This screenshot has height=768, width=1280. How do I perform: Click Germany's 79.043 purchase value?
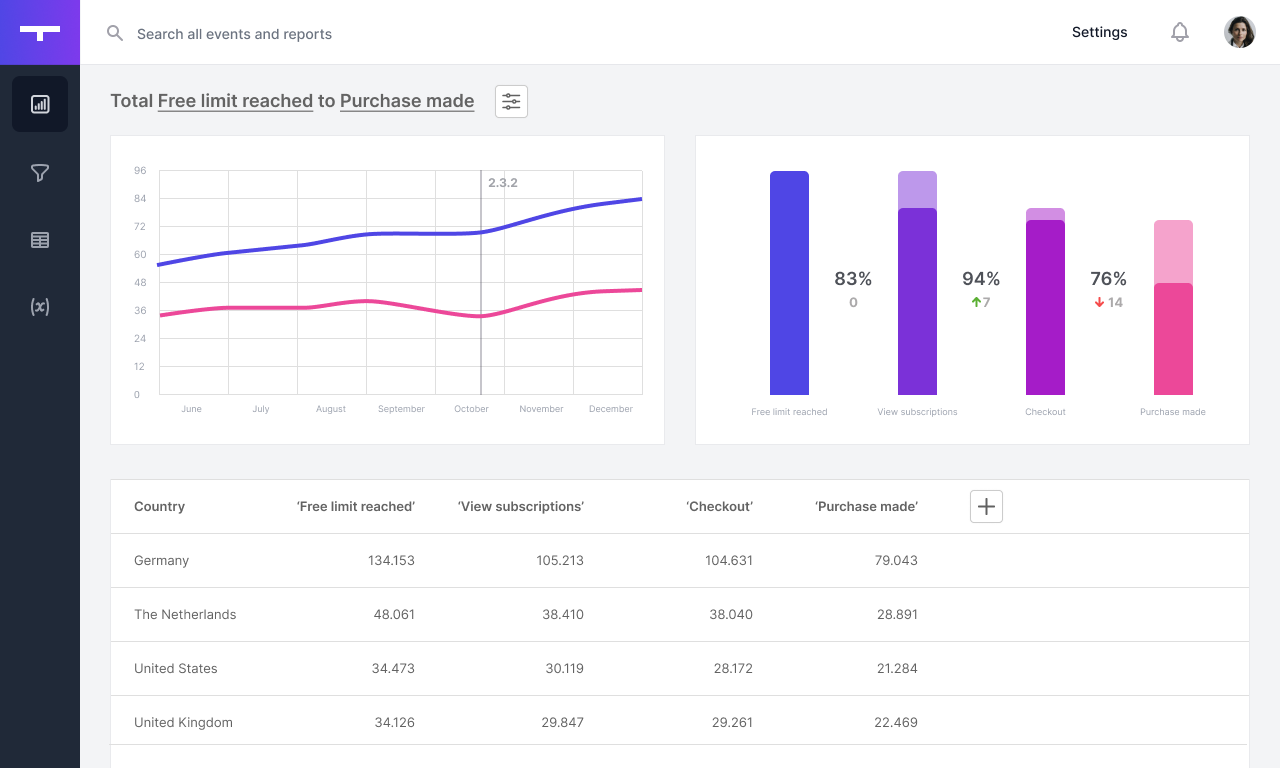[896, 561]
